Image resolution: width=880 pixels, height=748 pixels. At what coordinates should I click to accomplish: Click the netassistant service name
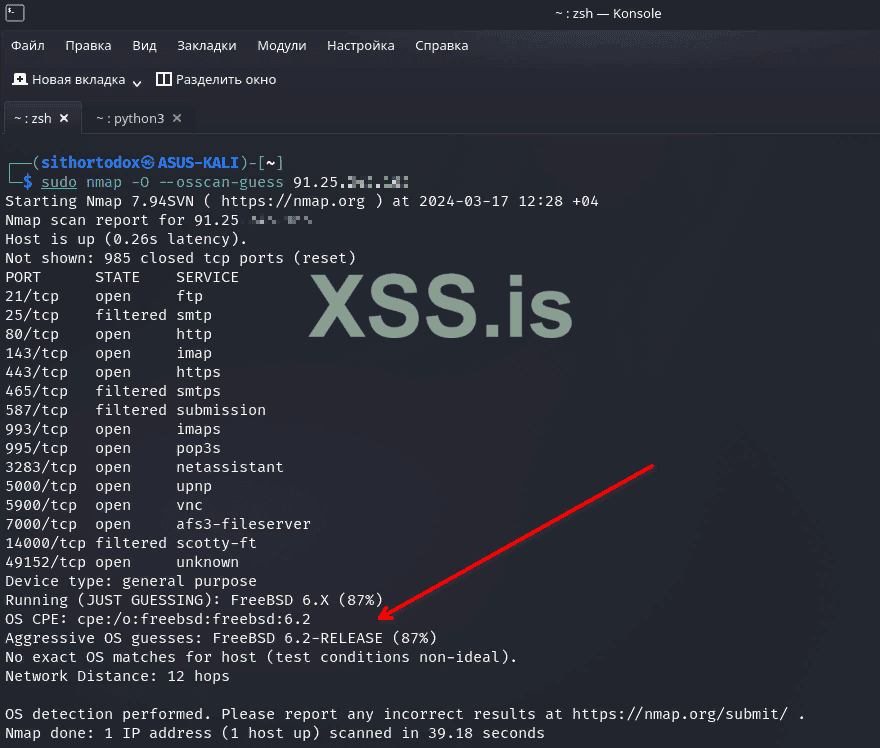[230, 467]
